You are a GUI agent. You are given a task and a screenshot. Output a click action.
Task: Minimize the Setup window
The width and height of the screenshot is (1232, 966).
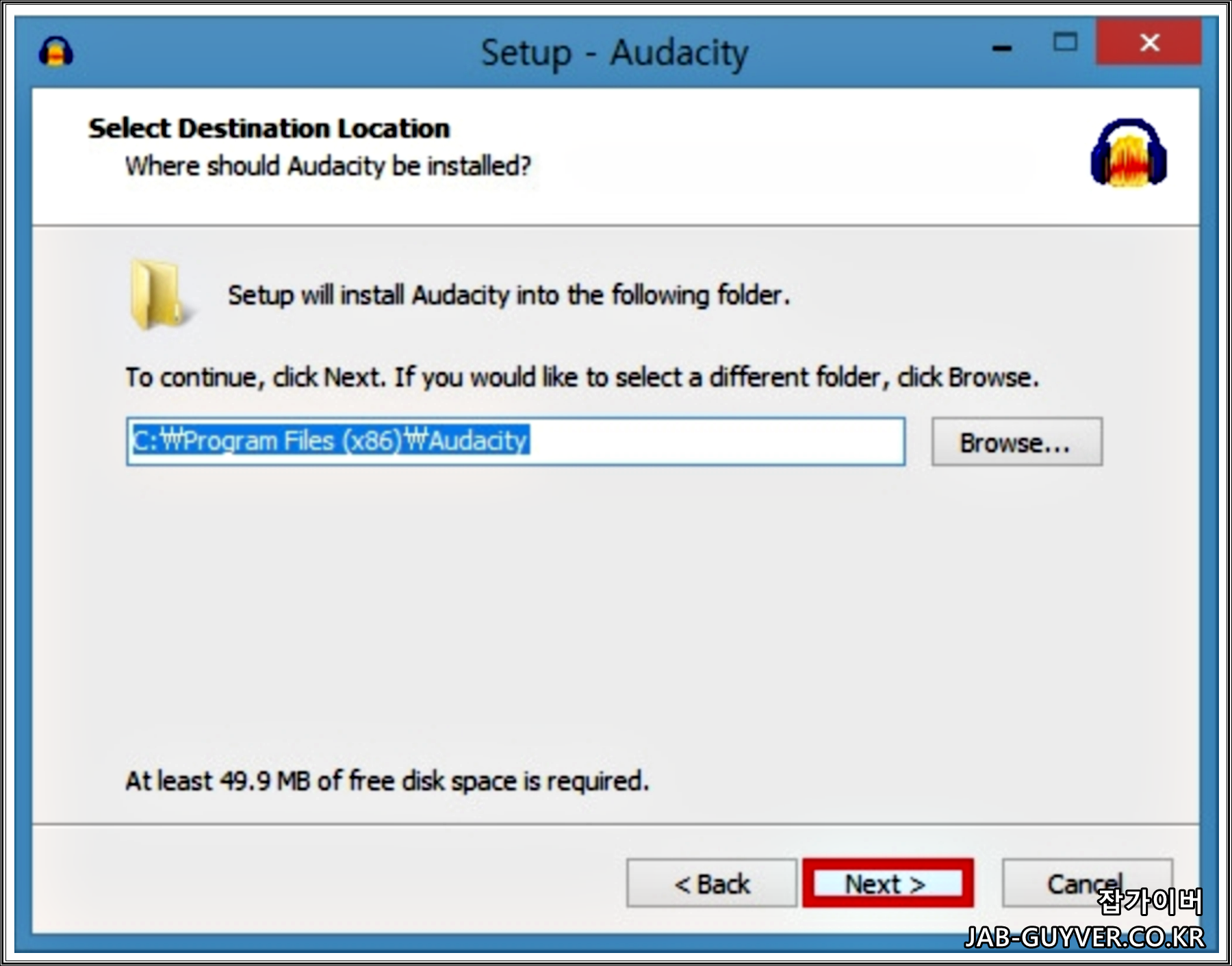point(1002,48)
